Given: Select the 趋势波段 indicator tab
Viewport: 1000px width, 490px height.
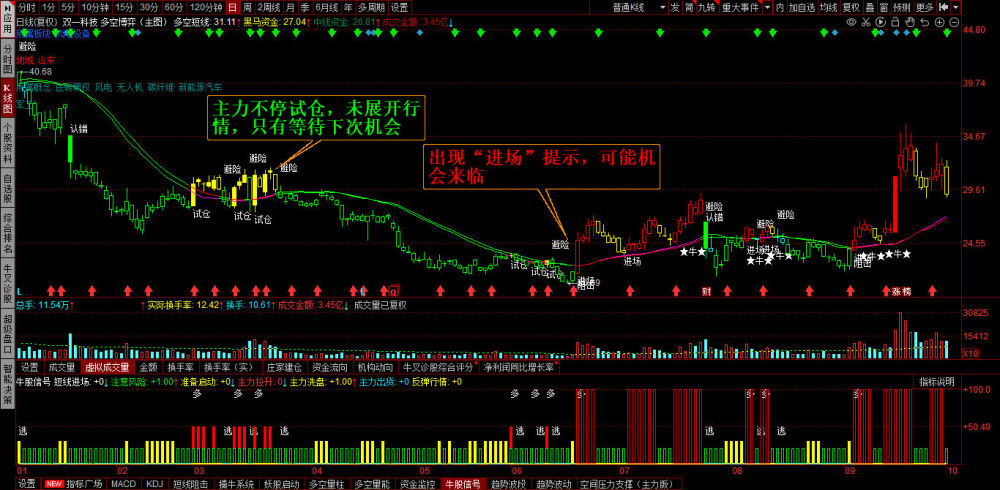Looking at the screenshot, I should (x=508, y=484).
